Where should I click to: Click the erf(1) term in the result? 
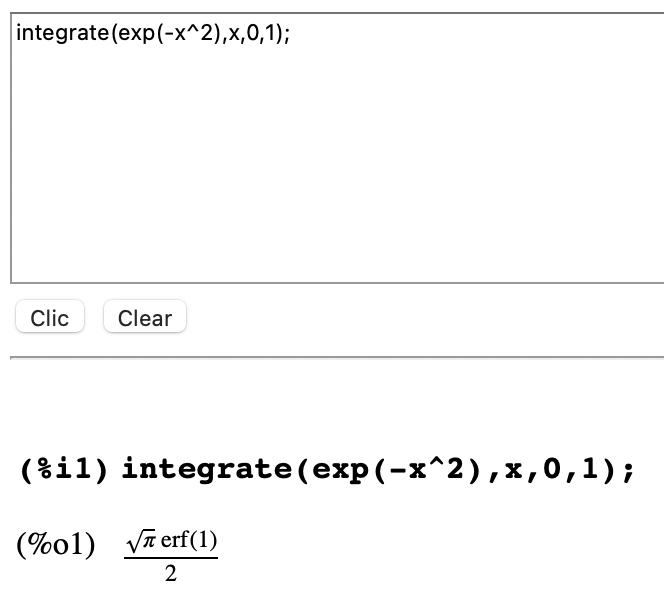point(189,540)
